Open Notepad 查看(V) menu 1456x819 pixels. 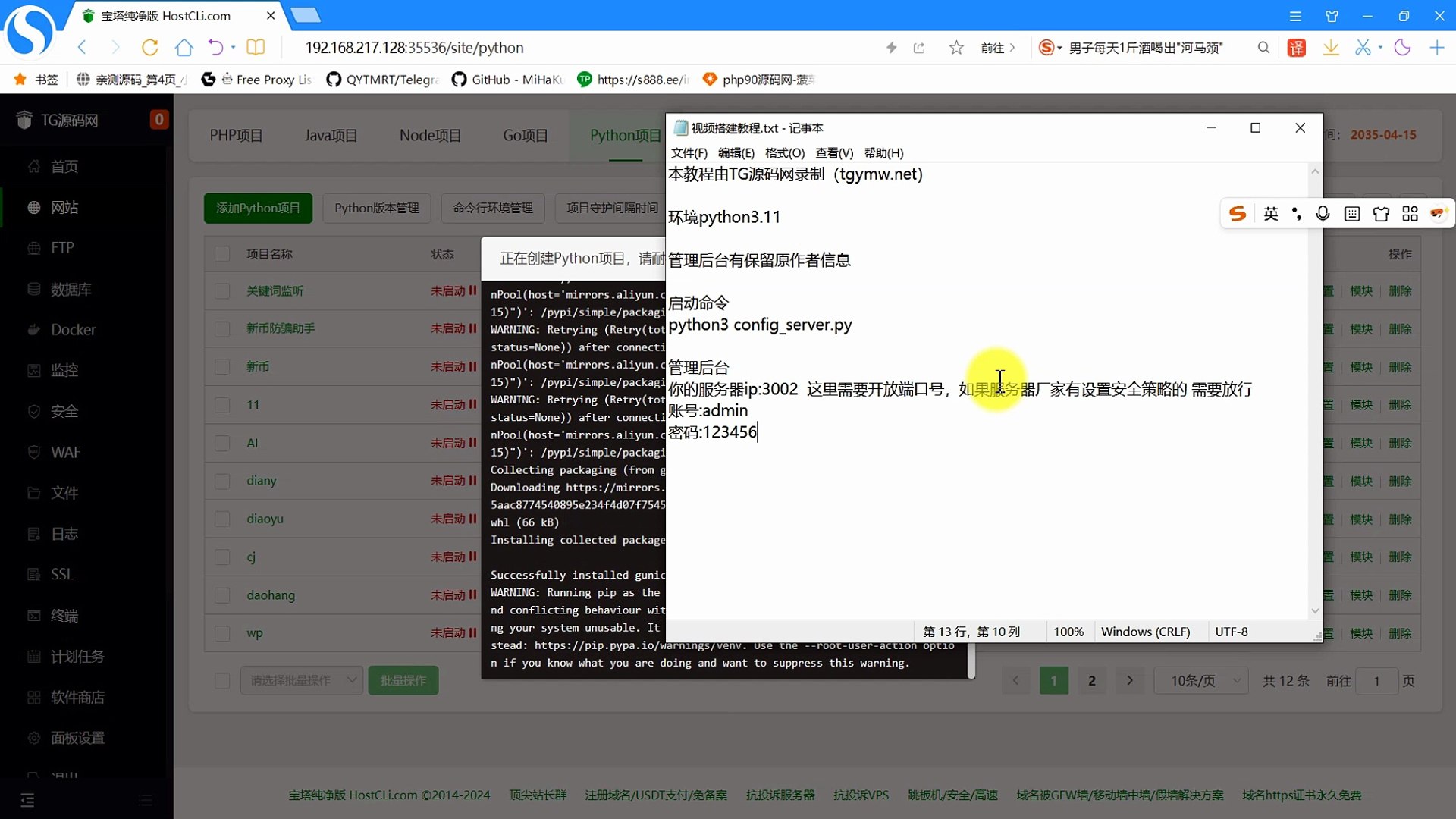pos(833,153)
